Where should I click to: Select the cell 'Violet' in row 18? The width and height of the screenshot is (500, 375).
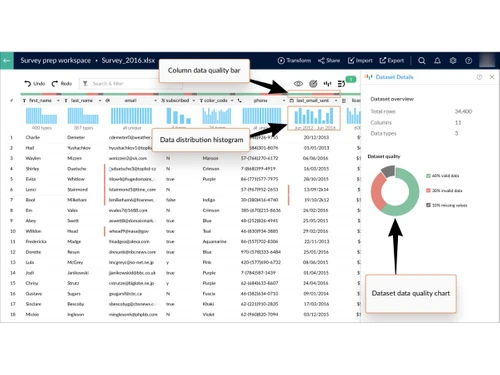(x=208, y=314)
